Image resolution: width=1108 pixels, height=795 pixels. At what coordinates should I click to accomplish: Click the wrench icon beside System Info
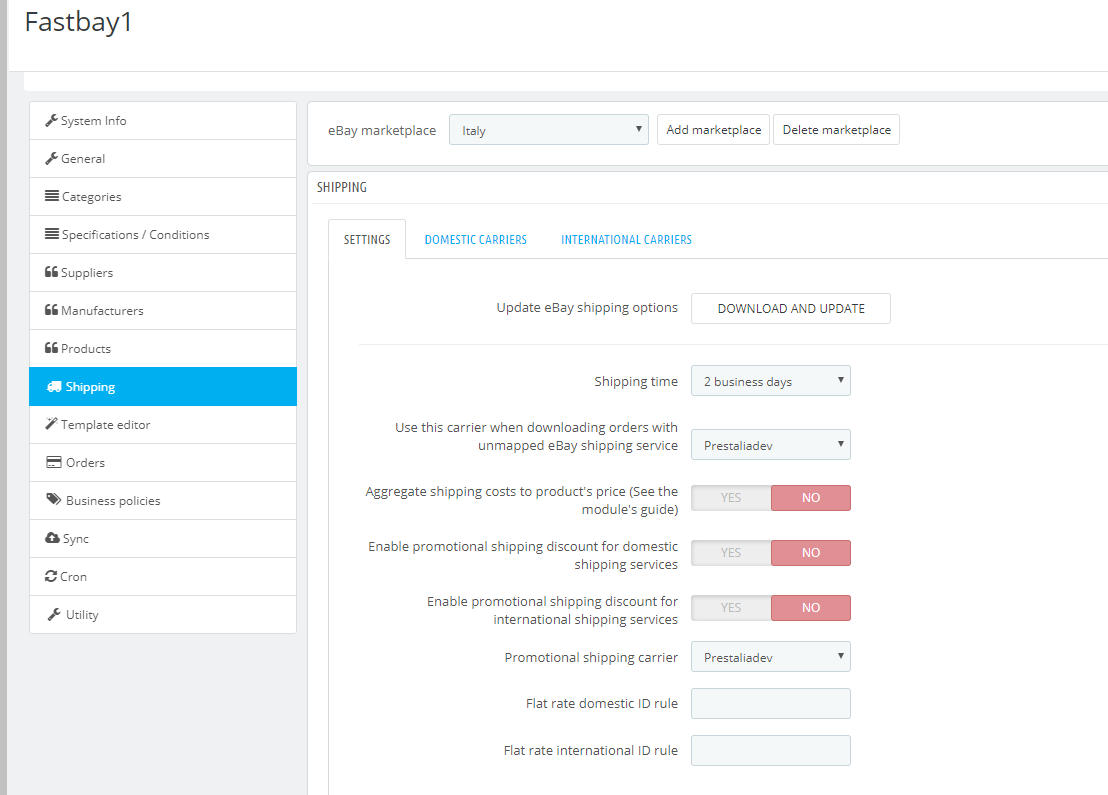(51, 121)
